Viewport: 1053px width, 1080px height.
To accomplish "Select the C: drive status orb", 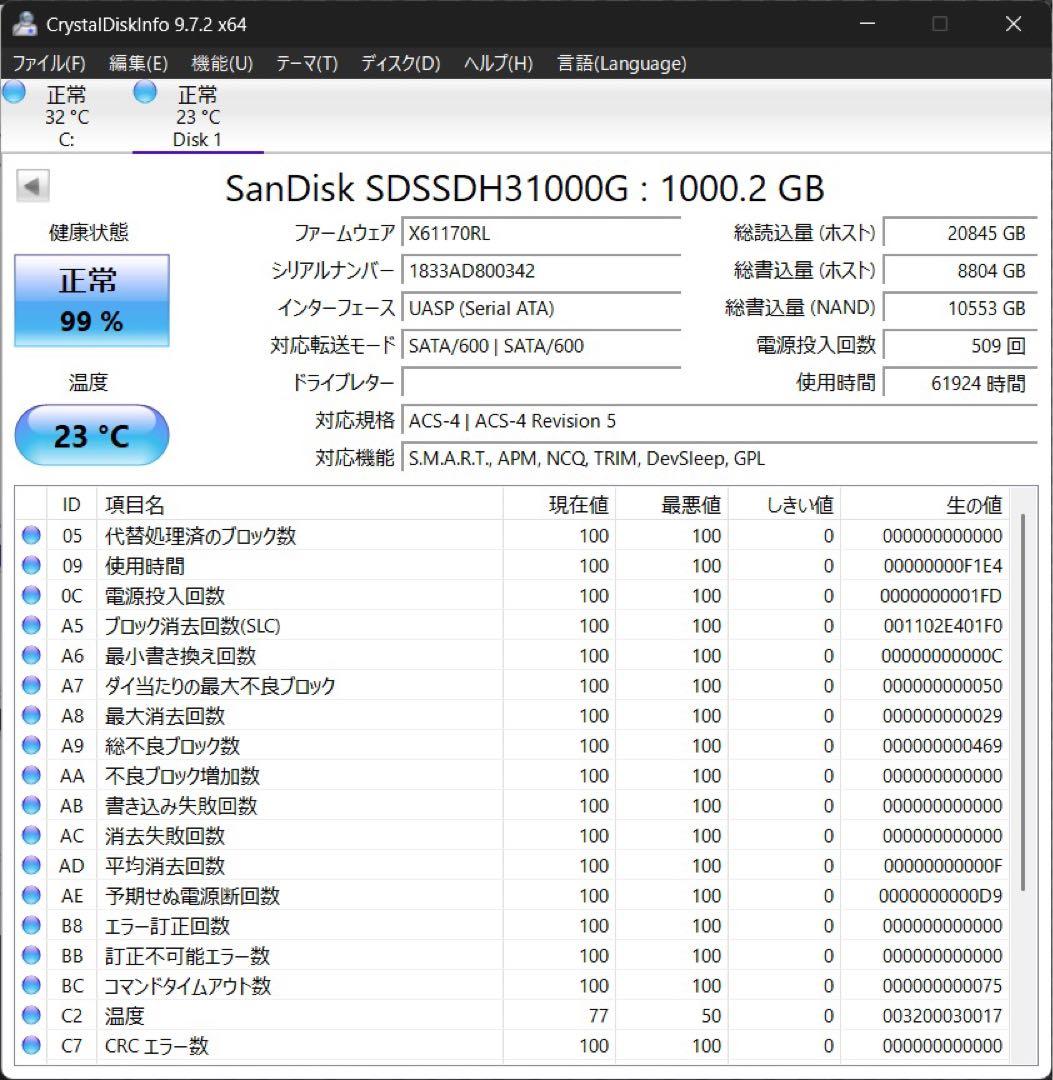I will [14, 92].
